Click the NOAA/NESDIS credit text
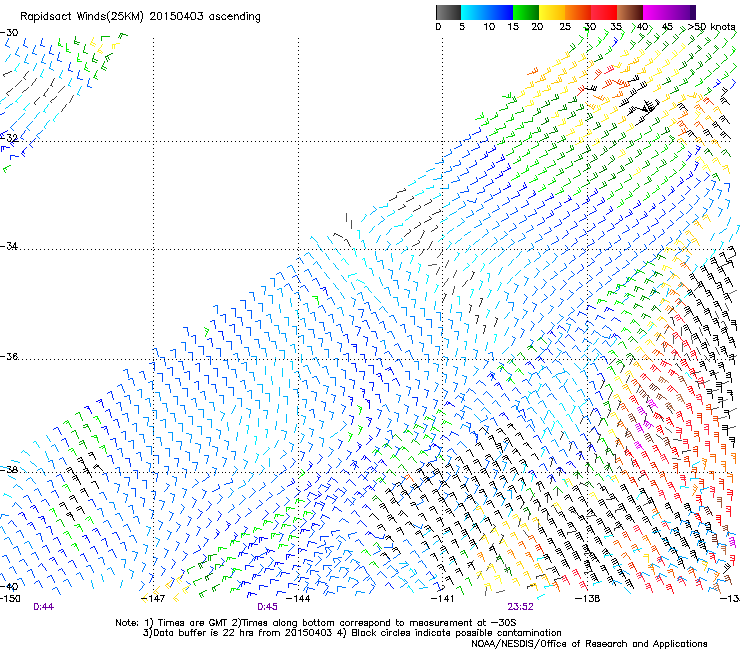 click(x=589, y=644)
